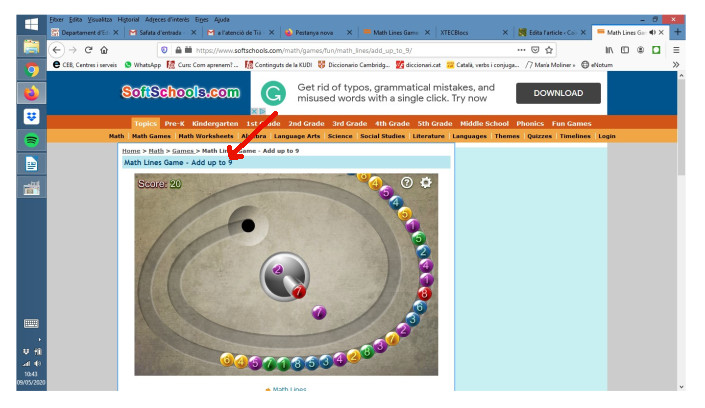Viewport: 705px width, 408px height.
Task: Click in the URL address bar
Action: click(350, 49)
